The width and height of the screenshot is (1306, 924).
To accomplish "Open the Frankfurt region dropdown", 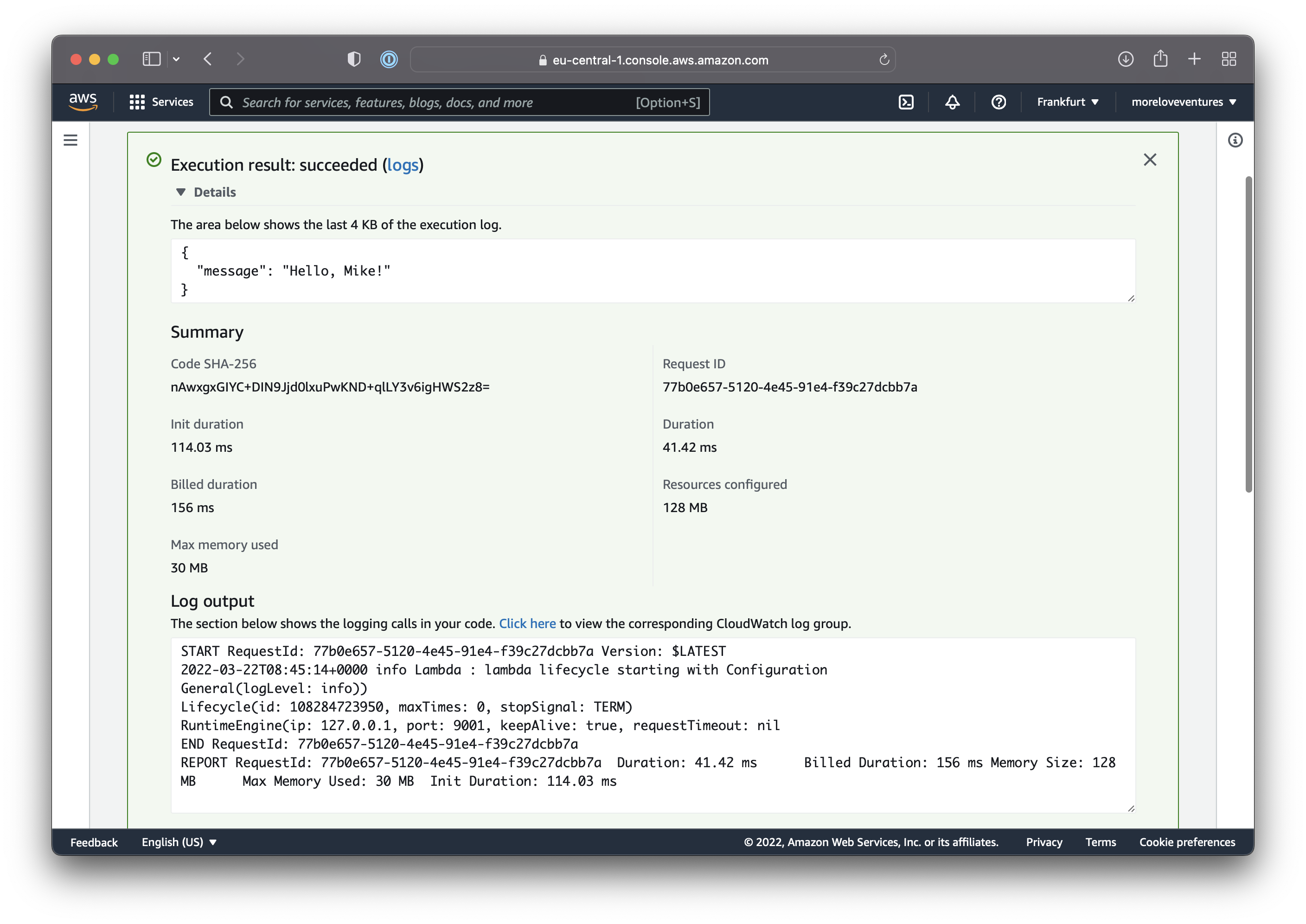I will (1067, 102).
